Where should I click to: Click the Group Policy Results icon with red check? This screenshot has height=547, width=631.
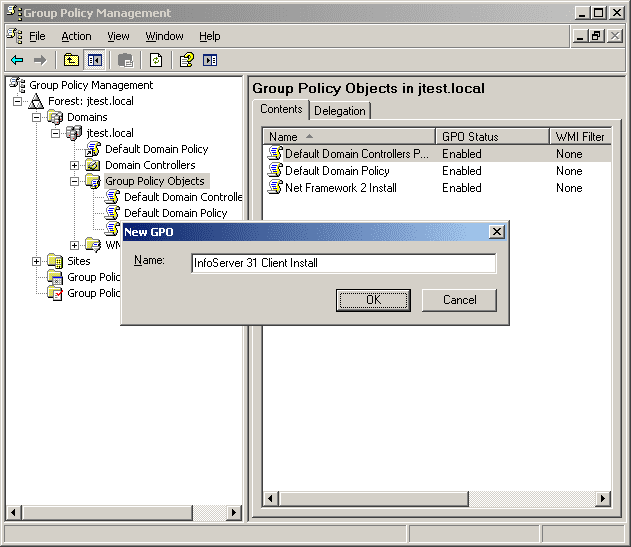tap(55, 293)
